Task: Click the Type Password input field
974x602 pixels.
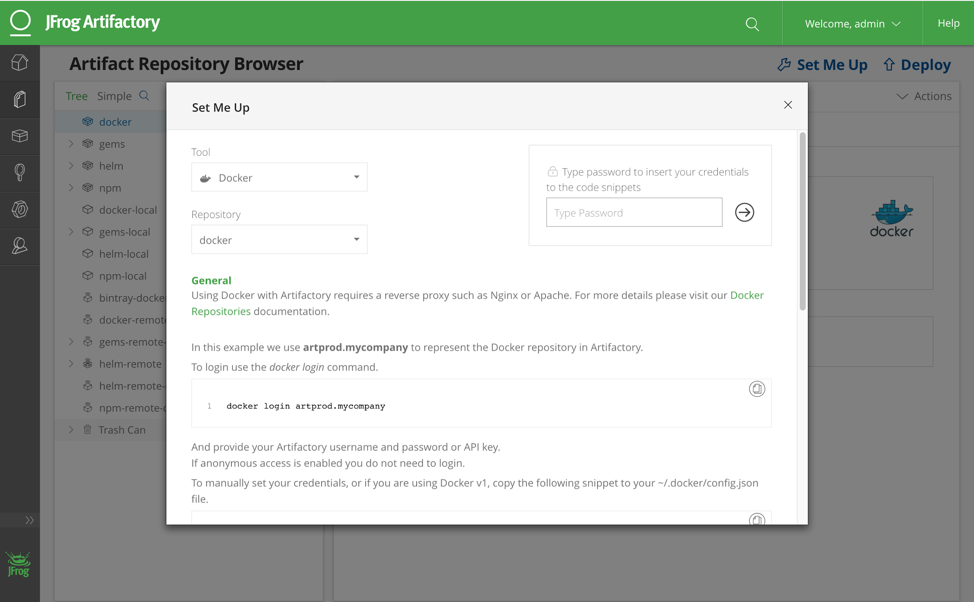Action: pos(634,212)
